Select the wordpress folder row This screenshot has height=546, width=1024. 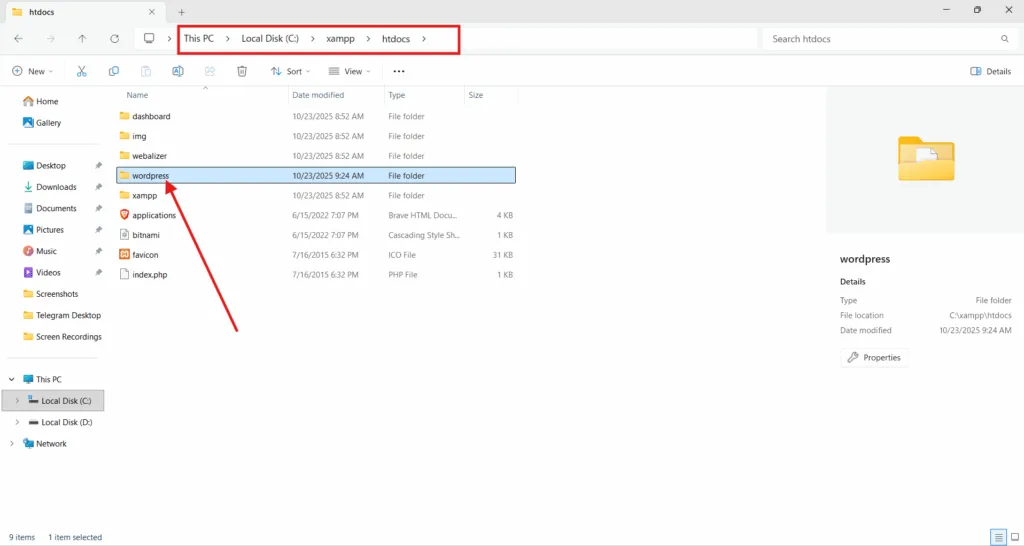pos(316,176)
